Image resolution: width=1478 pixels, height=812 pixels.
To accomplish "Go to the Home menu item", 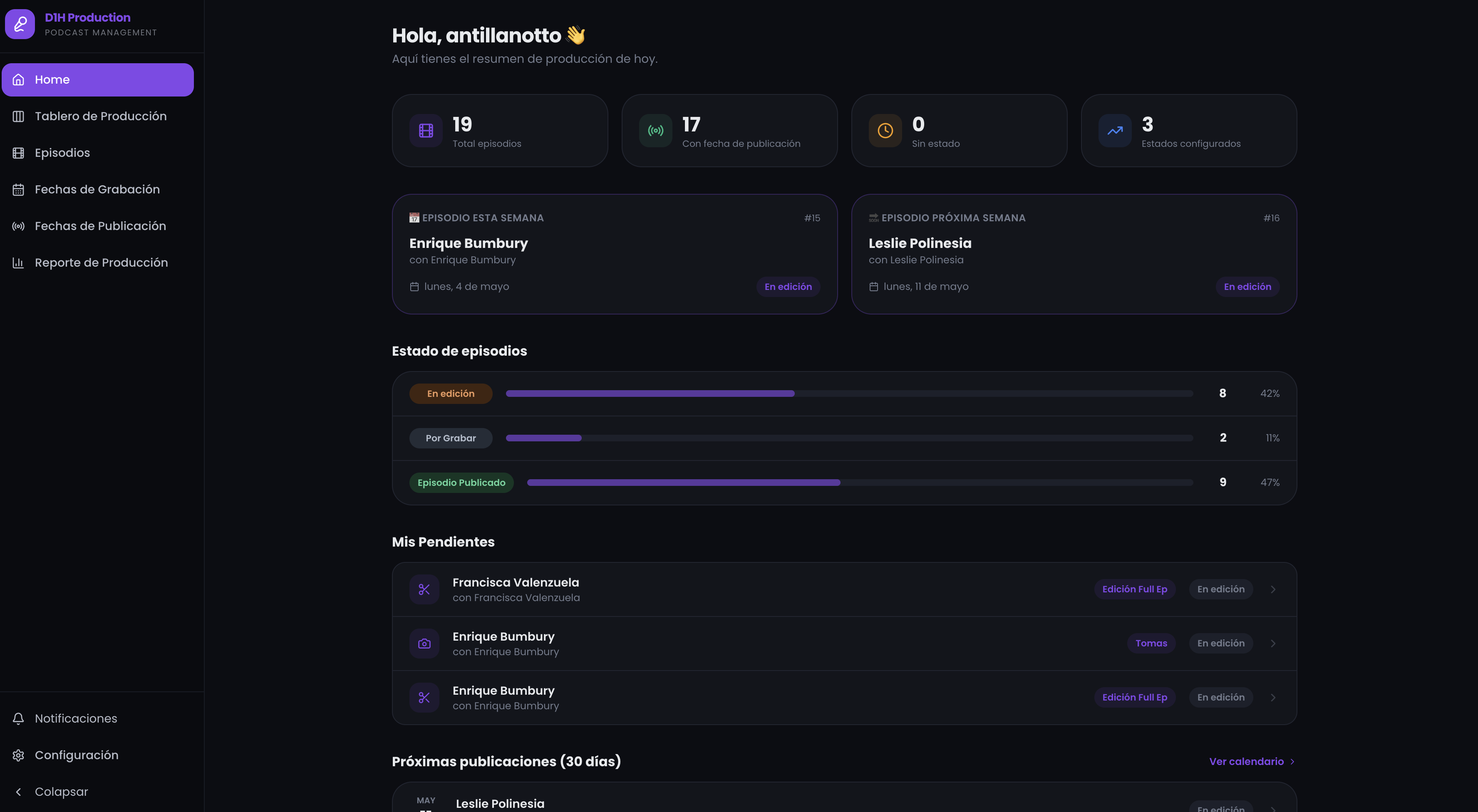I will point(97,80).
